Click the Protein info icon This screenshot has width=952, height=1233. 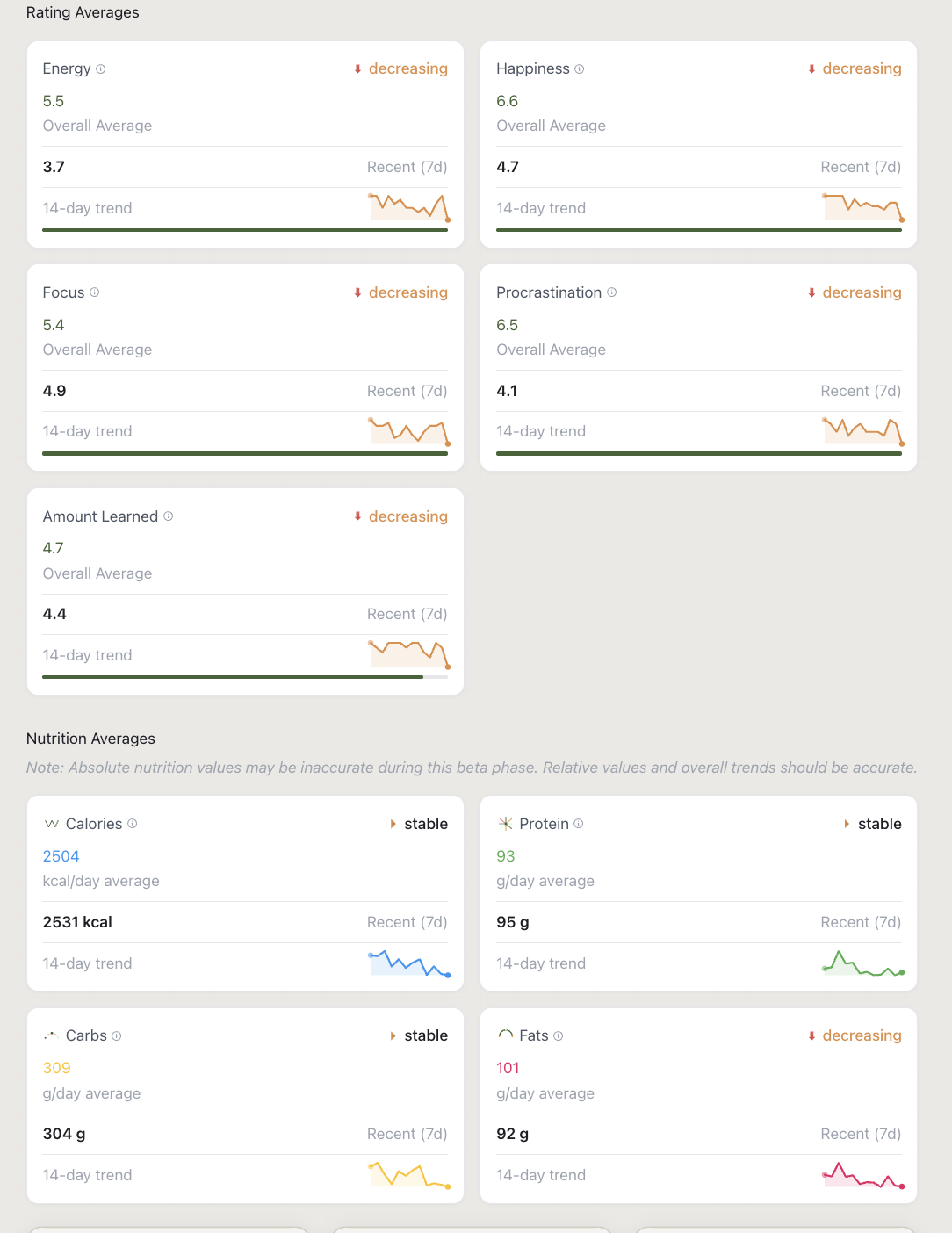click(x=579, y=824)
